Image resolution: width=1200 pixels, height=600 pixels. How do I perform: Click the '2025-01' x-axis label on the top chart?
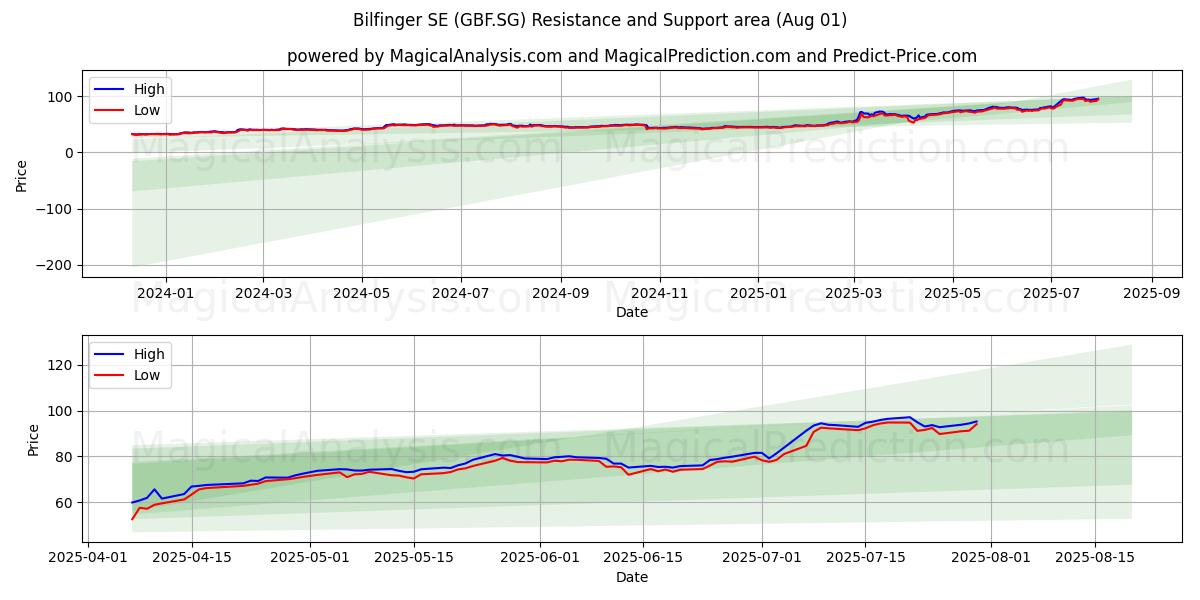coord(757,293)
